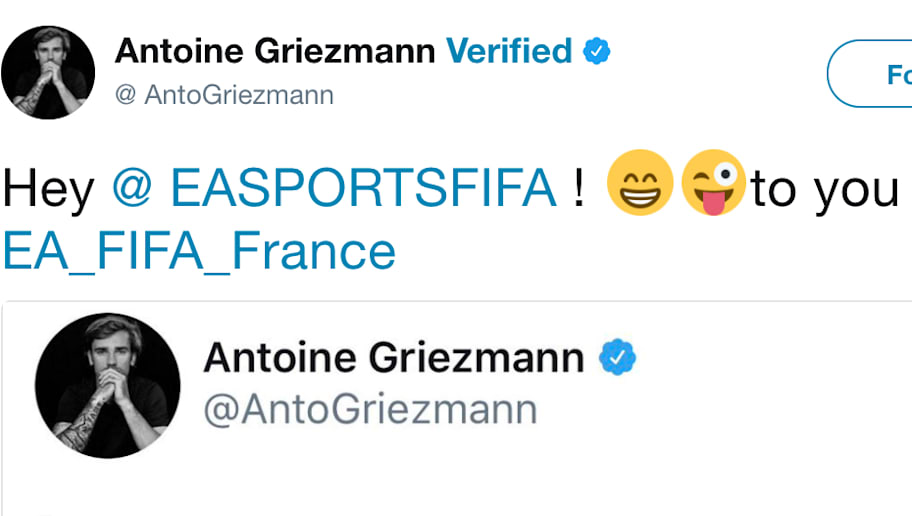
Task: Click the verified badge in the quoted tweet
Action: click(x=618, y=357)
